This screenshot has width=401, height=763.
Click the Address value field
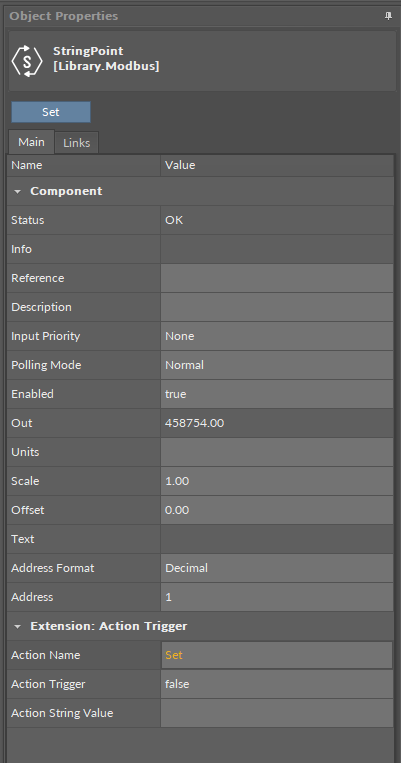pyautogui.click(x=277, y=597)
